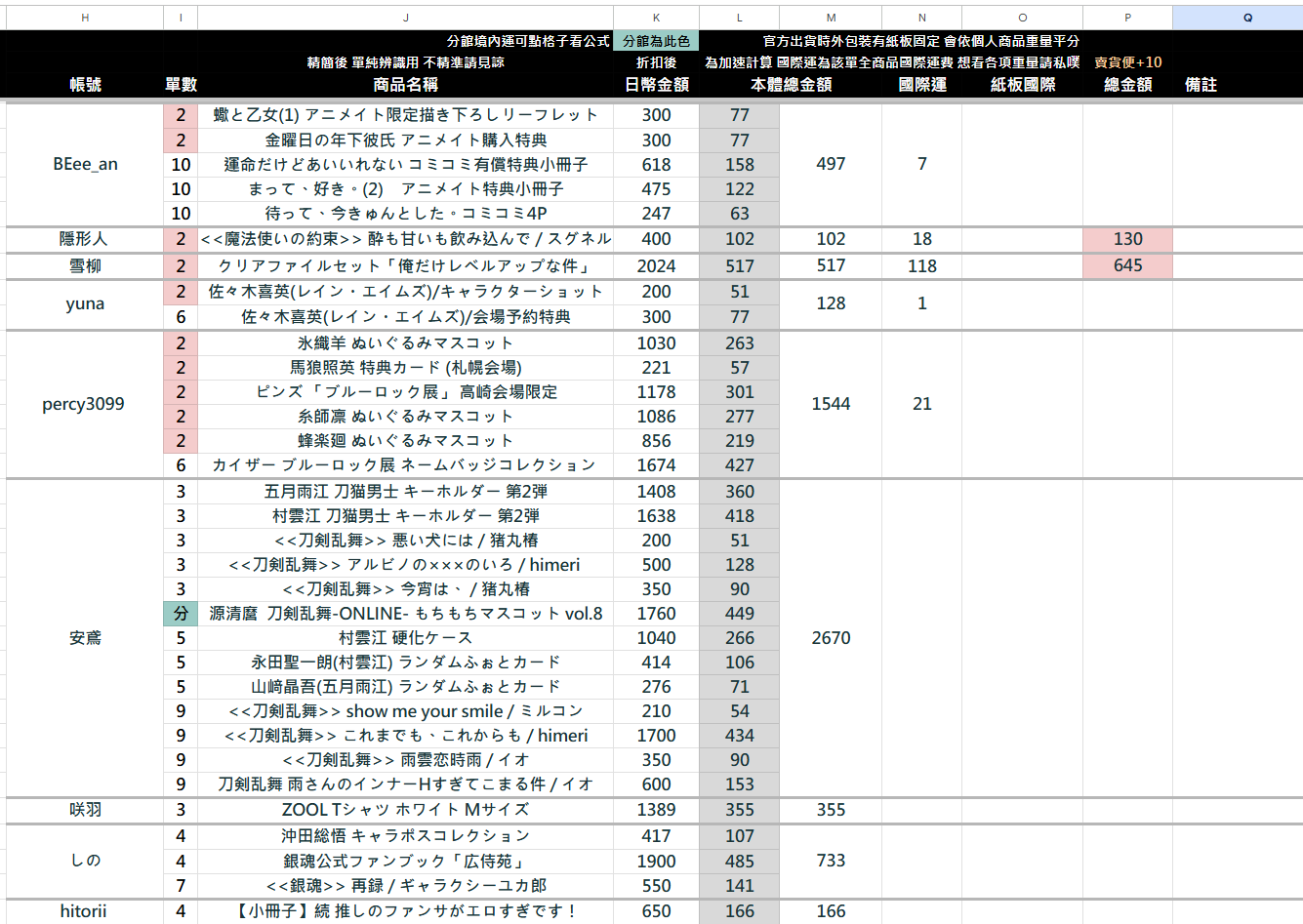Click the 國際運 header cell
The image size is (1303, 924).
click(x=921, y=85)
